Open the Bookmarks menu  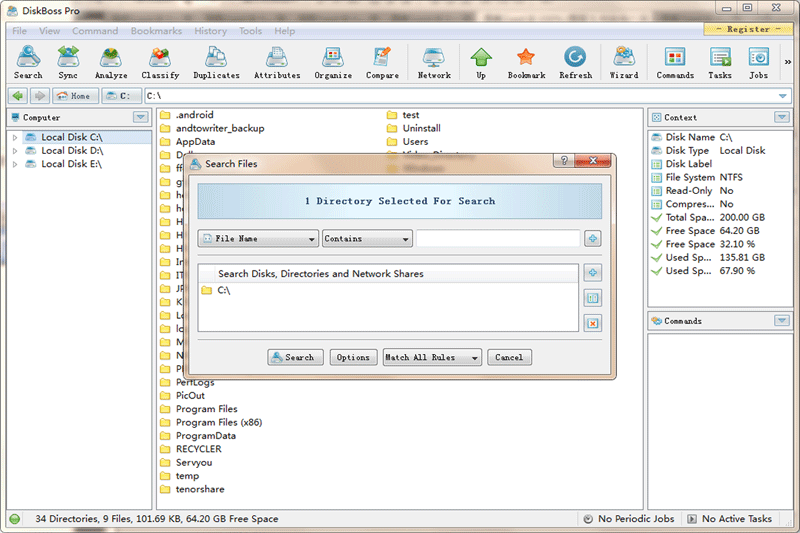(156, 31)
